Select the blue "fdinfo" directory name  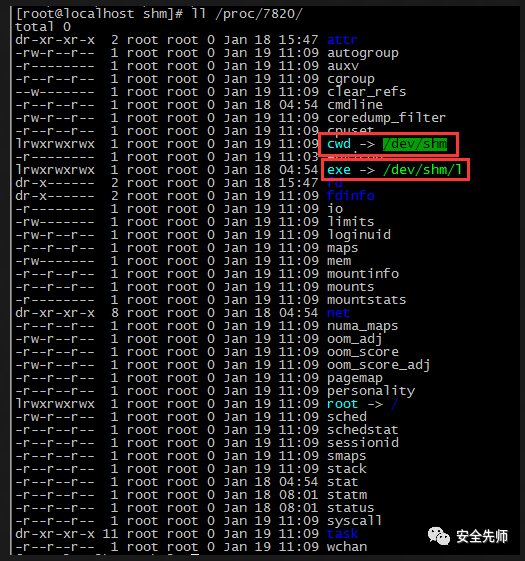click(350, 196)
